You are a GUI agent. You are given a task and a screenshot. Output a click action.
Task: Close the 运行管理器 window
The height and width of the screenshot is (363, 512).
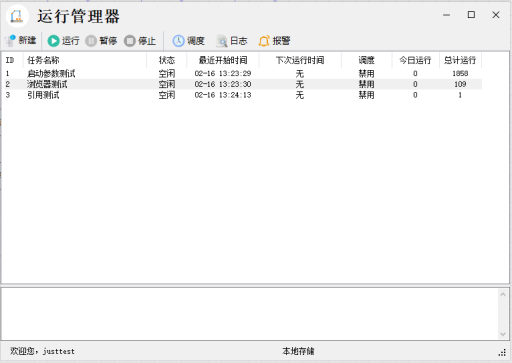coord(496,15)
